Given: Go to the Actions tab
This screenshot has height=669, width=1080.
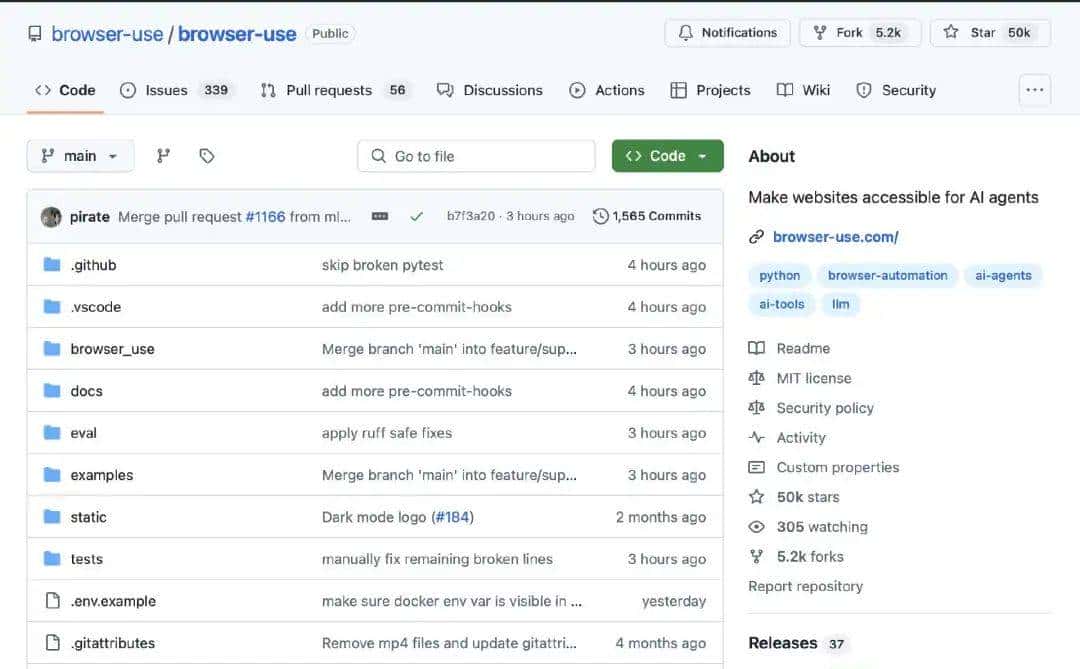Looking at the screenshot, I should [607, 90].
